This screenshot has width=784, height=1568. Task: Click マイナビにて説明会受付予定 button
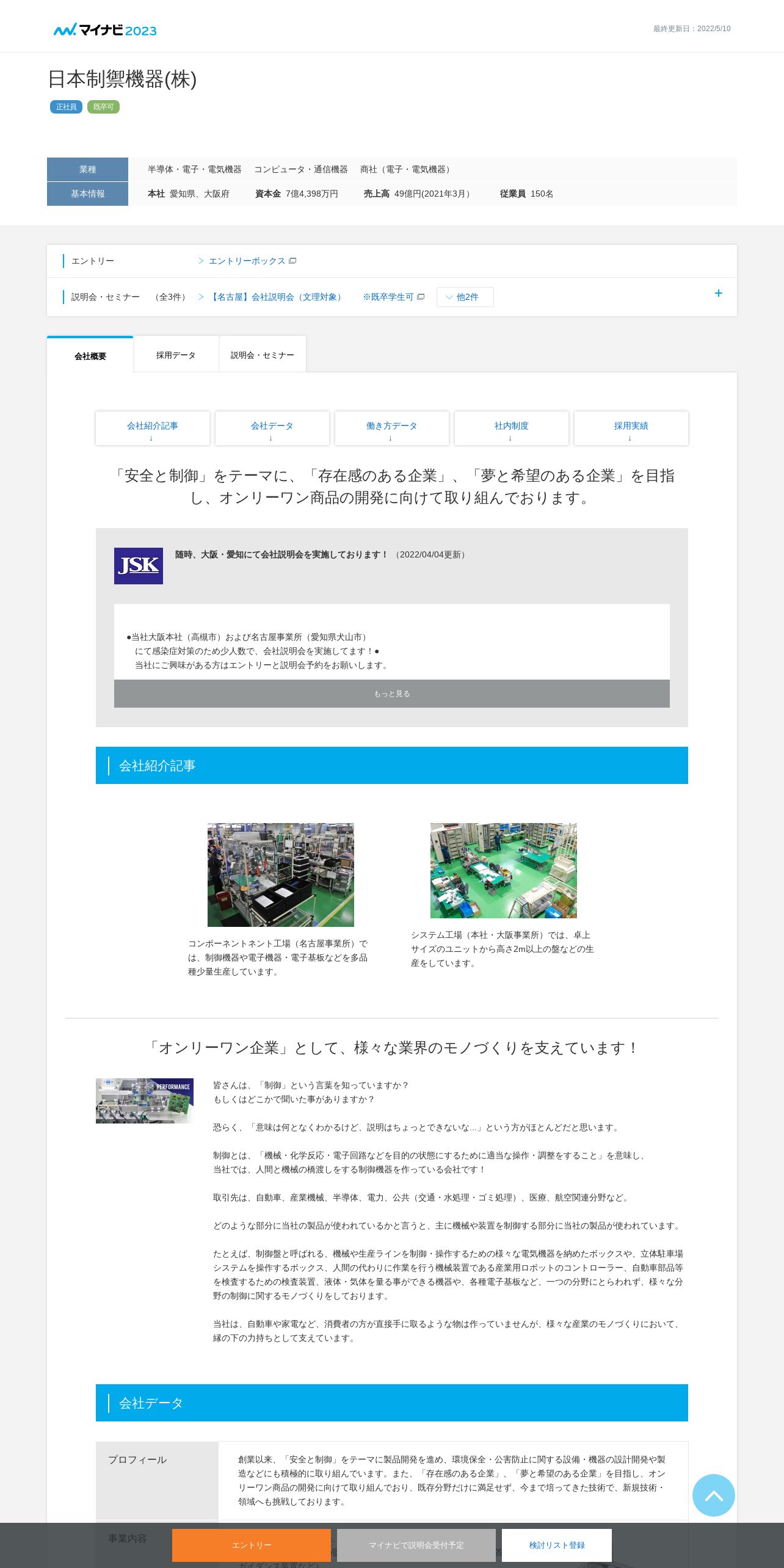pos(416,1545)
